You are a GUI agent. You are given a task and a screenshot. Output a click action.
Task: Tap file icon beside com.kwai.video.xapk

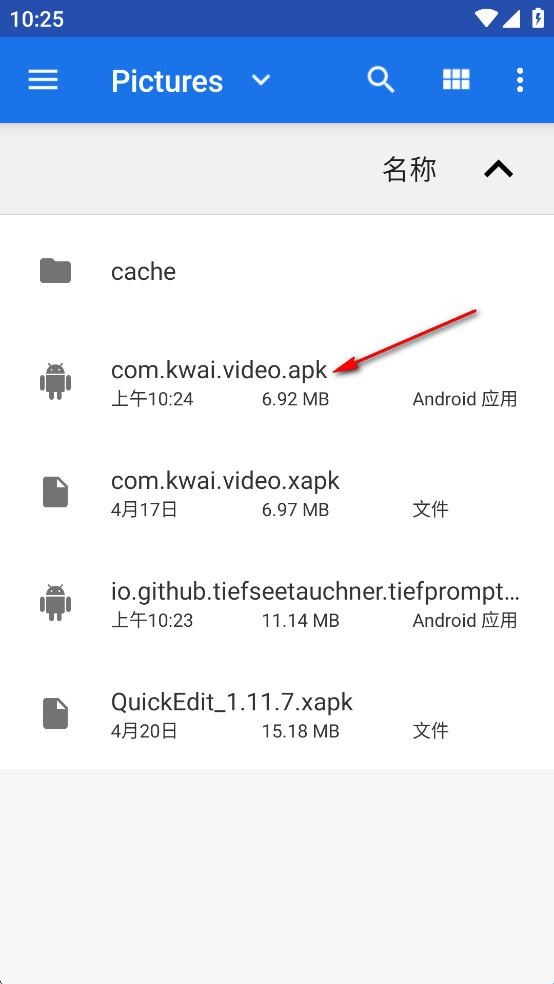click(55, 492)
